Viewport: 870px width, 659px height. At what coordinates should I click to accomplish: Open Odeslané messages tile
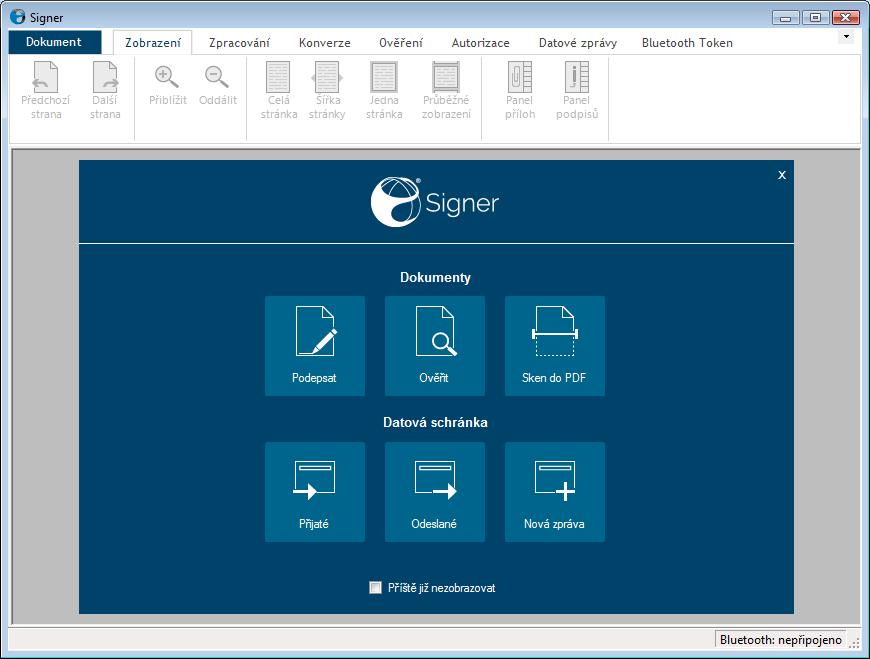click(434, 491)
